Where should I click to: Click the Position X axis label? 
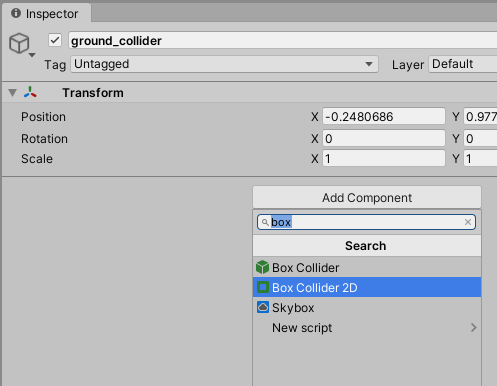(315, 117)
